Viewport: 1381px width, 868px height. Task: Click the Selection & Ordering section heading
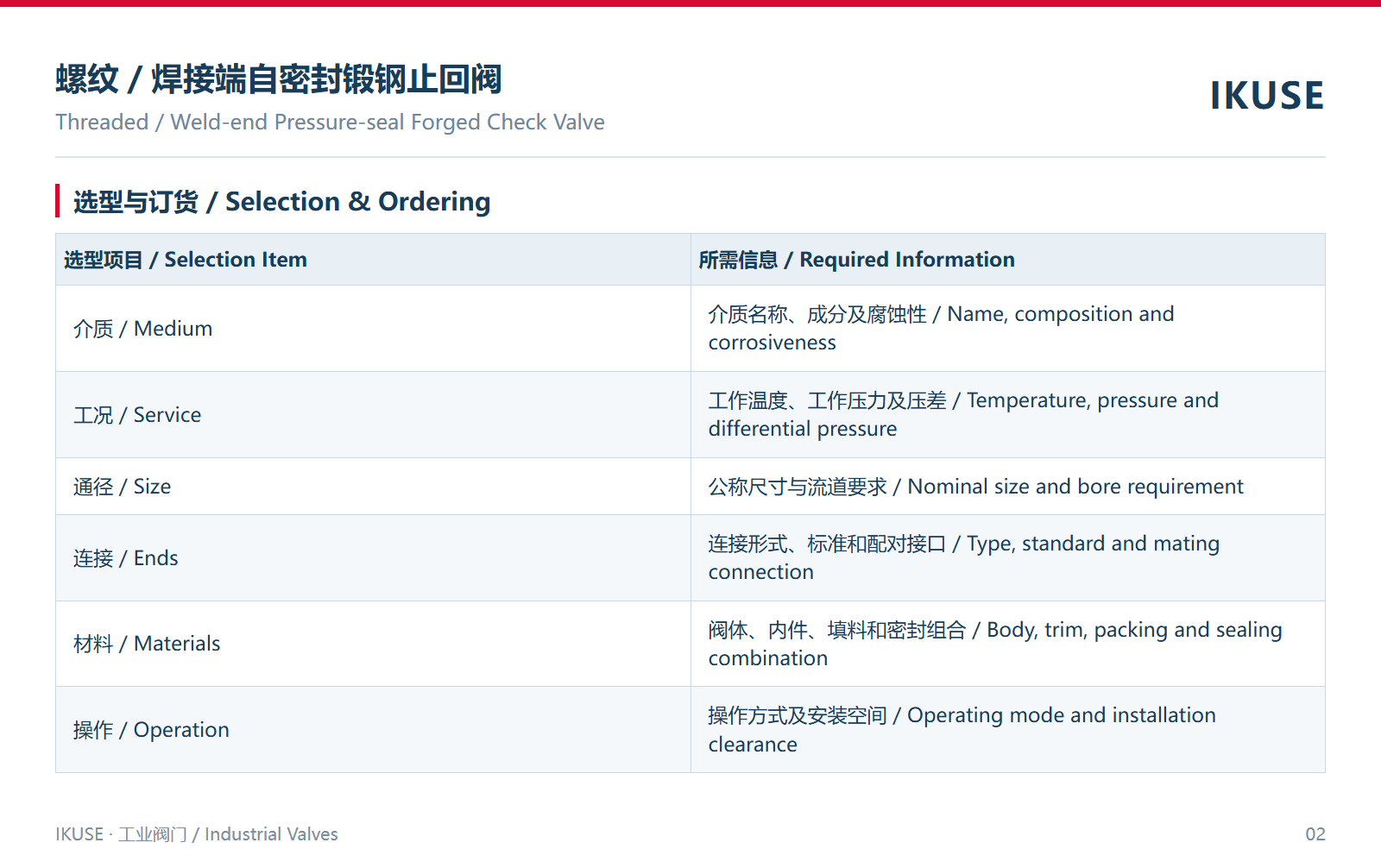click(x=281, y=202)
